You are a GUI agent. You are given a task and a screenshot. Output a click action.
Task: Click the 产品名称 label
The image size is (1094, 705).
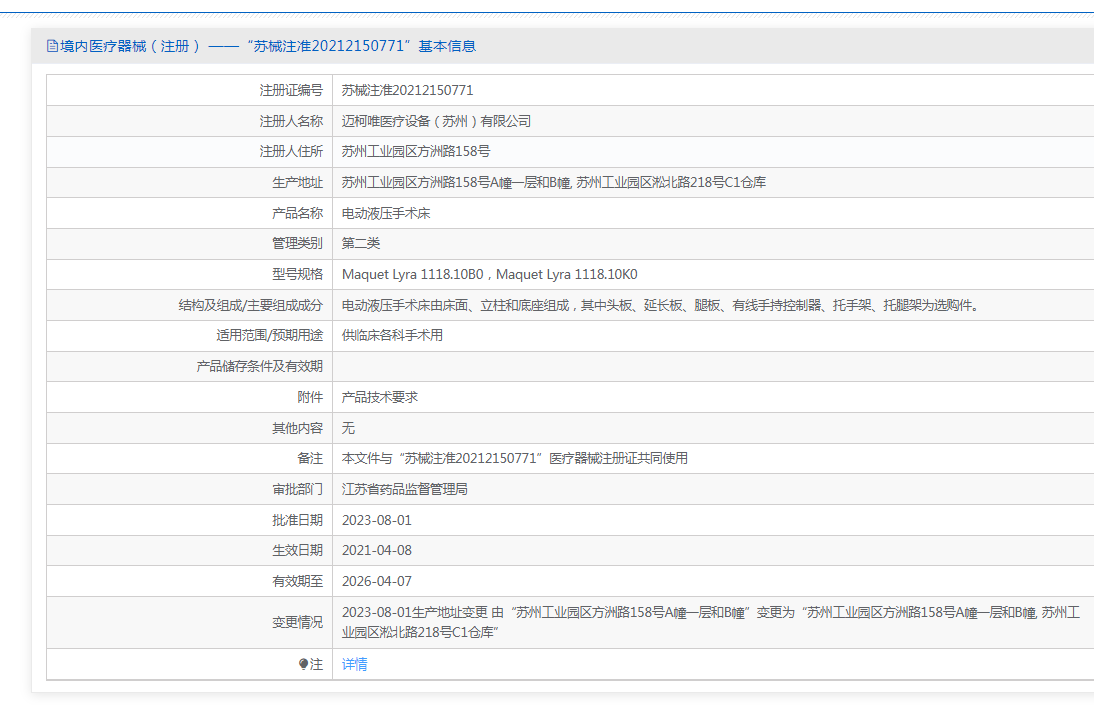[297, 213]
